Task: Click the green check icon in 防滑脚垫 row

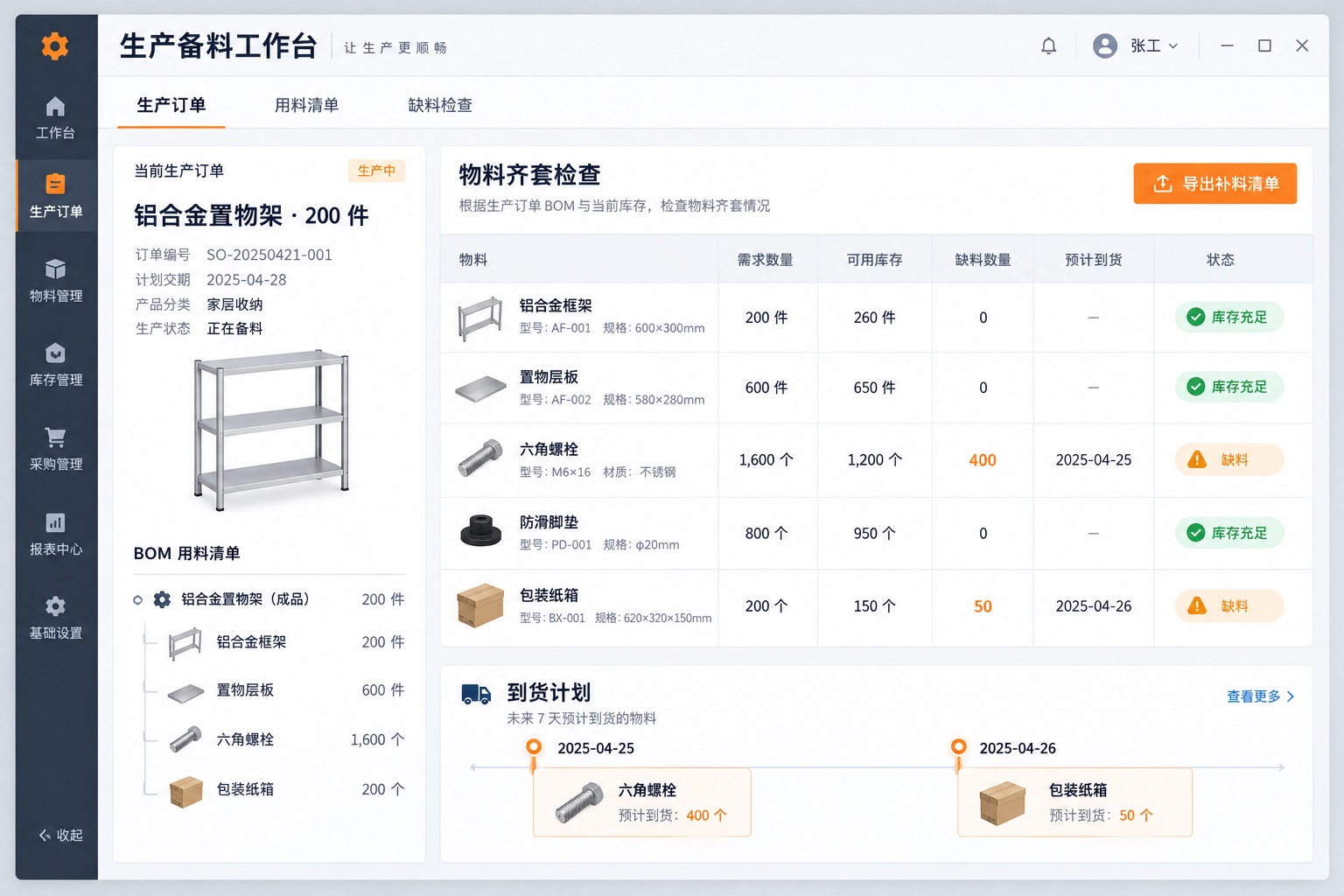Action: [1195, 532]
